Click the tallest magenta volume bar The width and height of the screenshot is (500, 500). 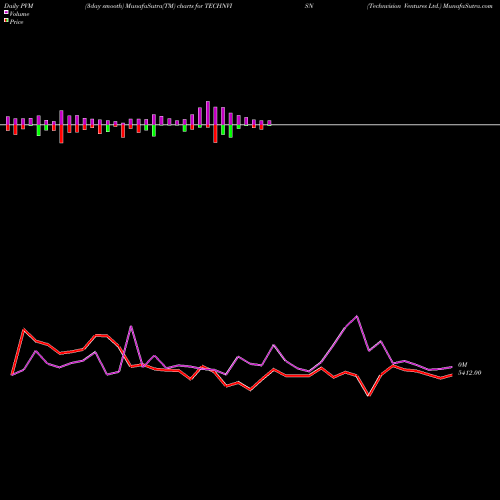pyautogui.click(x=208, y=114)
